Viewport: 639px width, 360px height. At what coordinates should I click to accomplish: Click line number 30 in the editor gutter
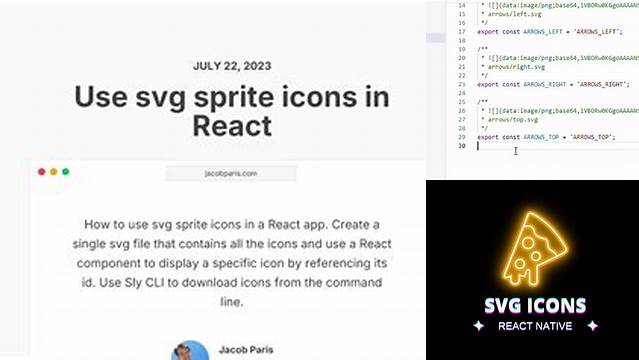(462, 146)
